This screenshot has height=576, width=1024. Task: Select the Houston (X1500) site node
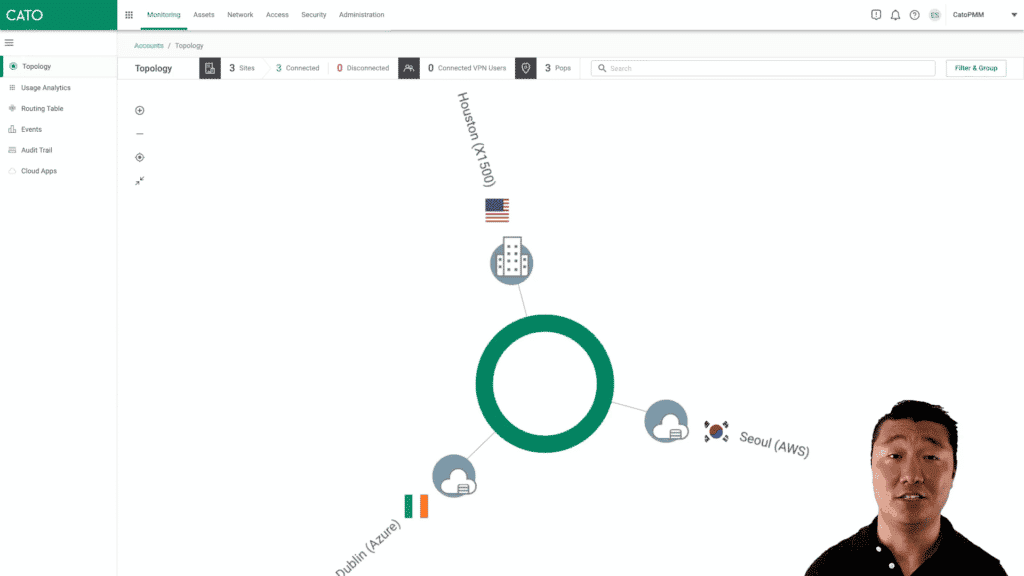pyautogui.click(x=511, y=260)
